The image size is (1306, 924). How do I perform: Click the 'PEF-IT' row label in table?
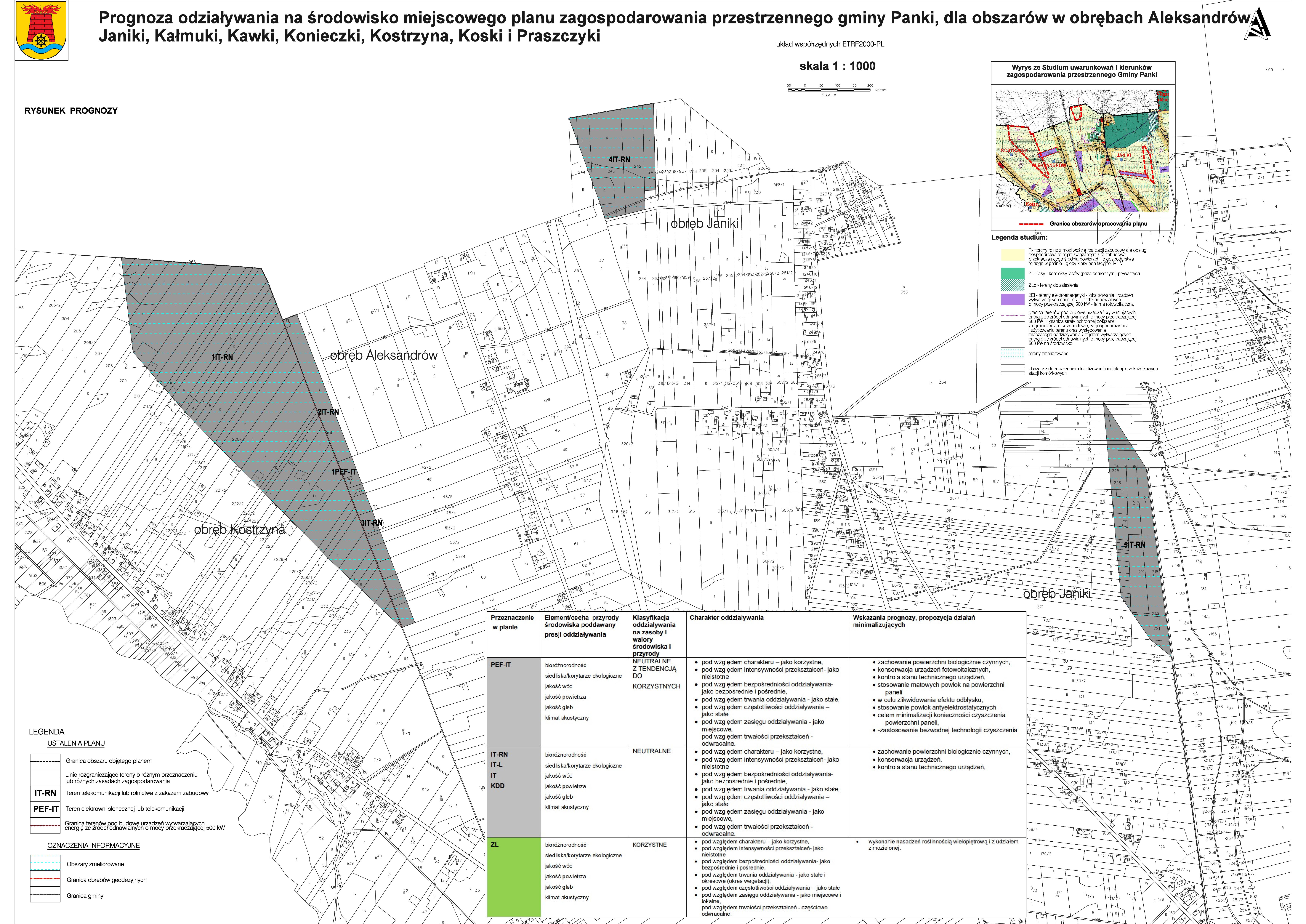click(x=501, y=664)
